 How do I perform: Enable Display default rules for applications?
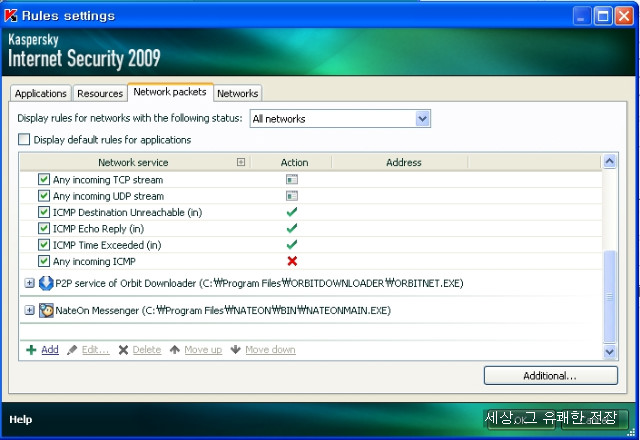click(24, 140)
